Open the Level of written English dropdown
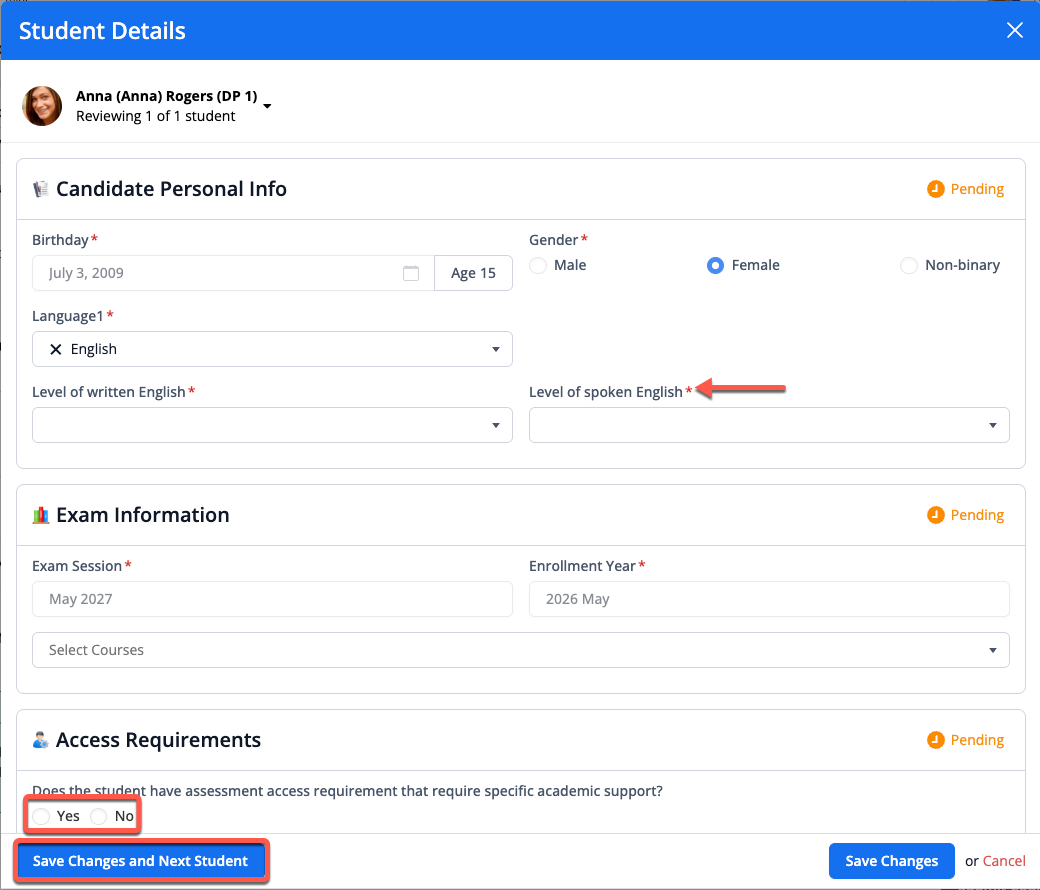The height and width of the screenshot is (890, 1040). point(272,425)
